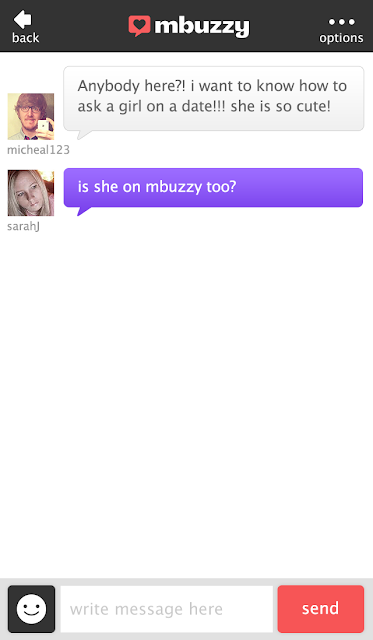Click the word 'cute!' in micheal123's message

pyautogui.click(x=313, y=107)
